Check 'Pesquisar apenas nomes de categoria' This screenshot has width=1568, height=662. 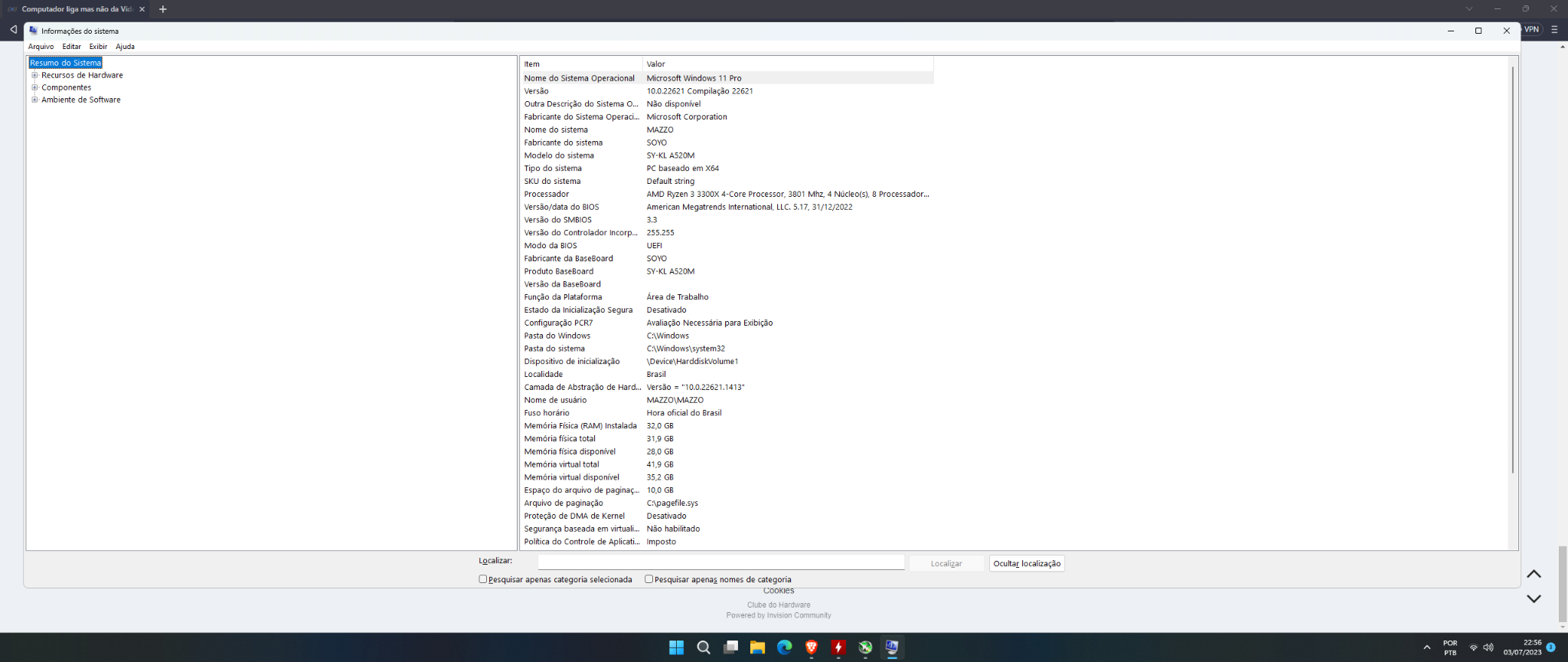click(648, 579)
